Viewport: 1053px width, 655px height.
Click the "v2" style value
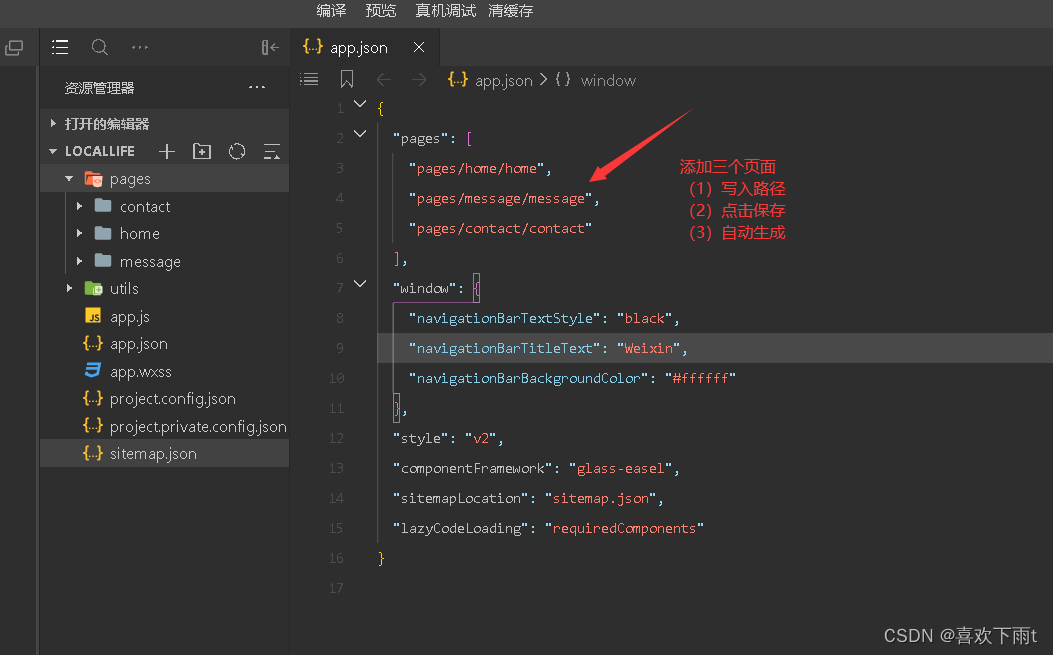(x=481, y=439)
